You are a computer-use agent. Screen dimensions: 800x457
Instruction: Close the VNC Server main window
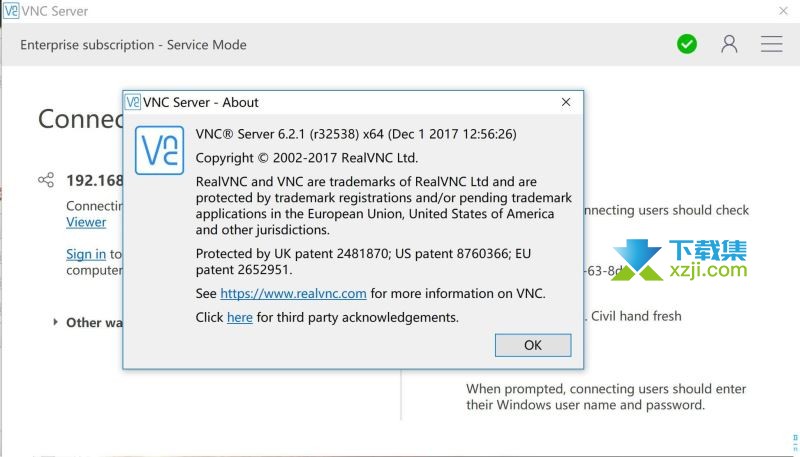coord(784,11)
